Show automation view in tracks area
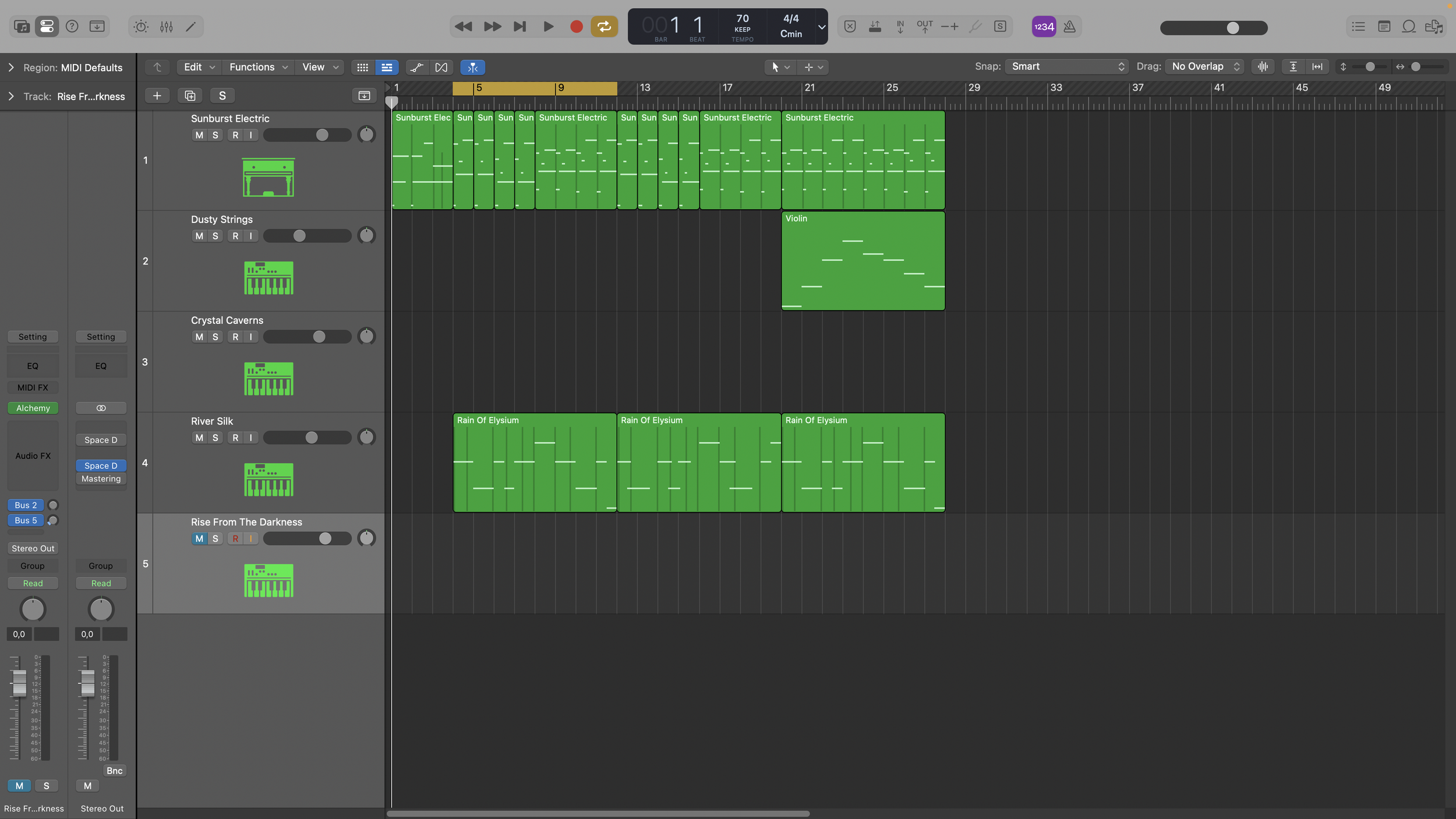1456x819 pixels. tap(416, 68)
